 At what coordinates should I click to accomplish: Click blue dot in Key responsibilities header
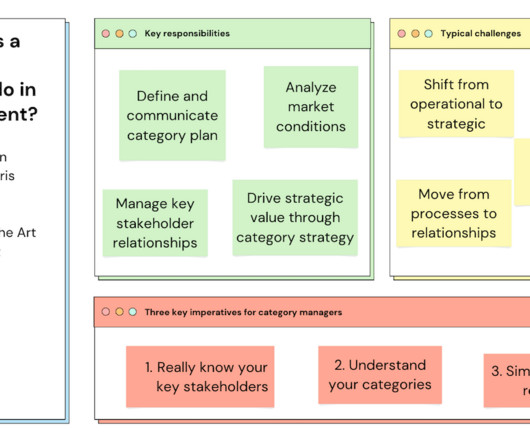(133, 33)
